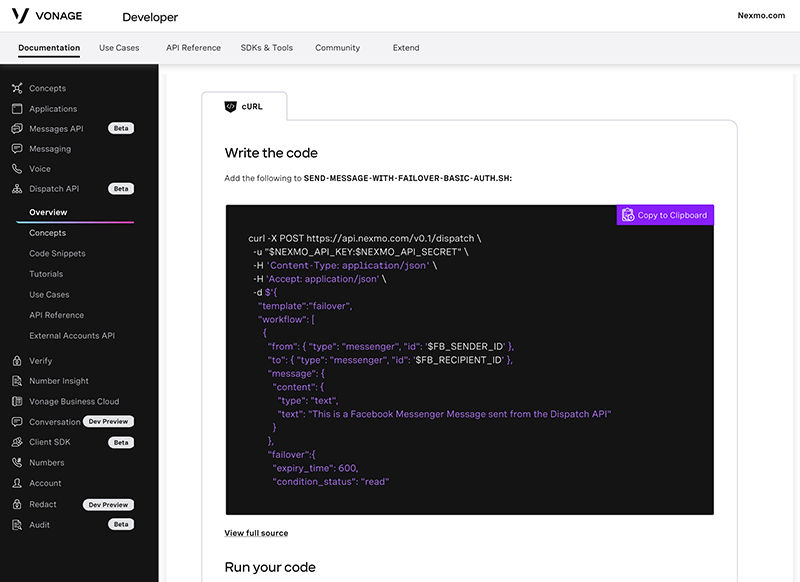The height and width of the screenshot is (582, 800).
Task: Open Number Insight via its sidebar icon
Action: 18,380
